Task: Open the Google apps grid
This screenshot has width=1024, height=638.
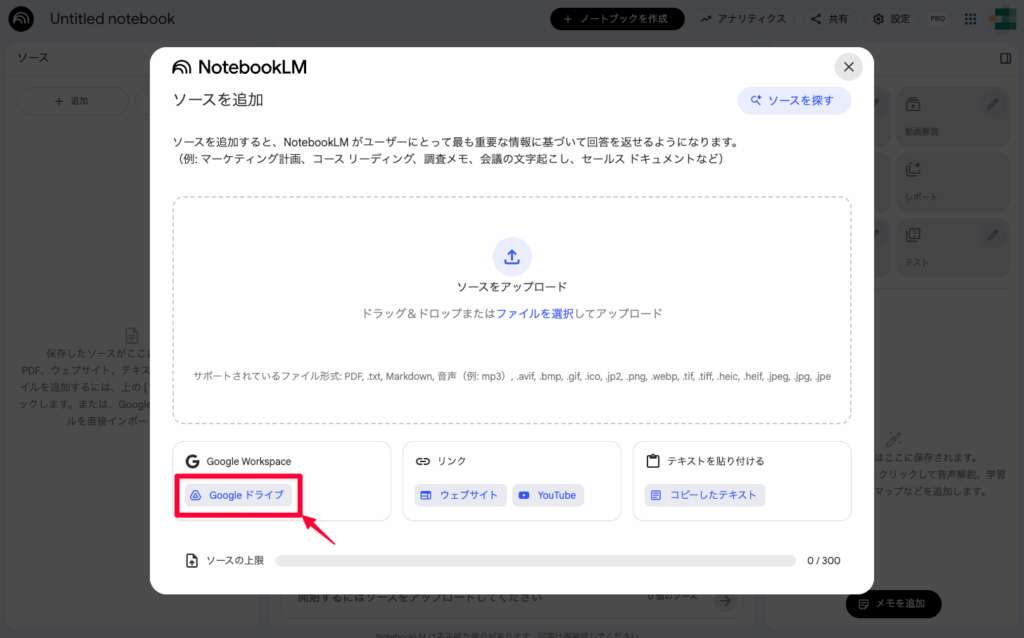Action: click(969, 18)
